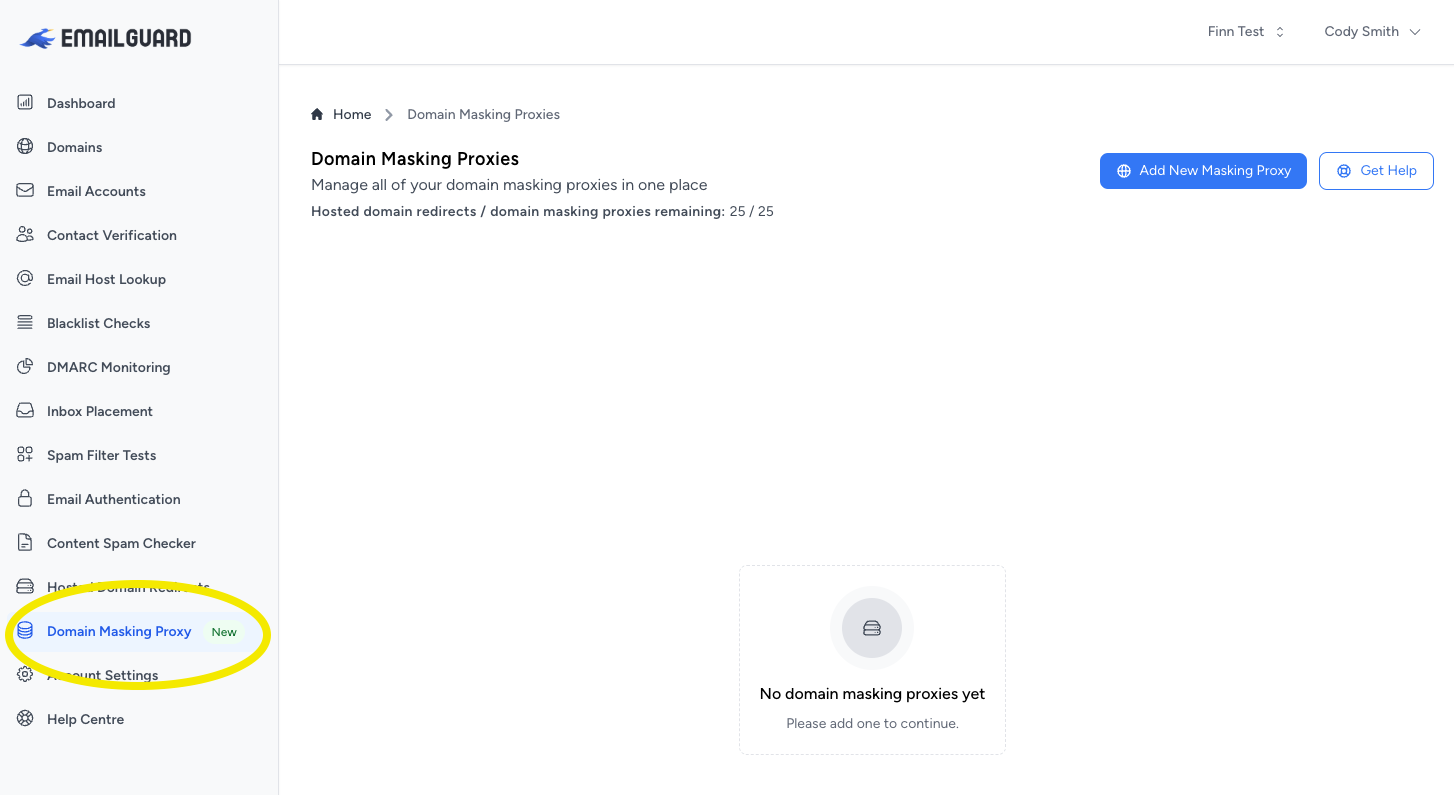Open the Cody Smith account dropdown

[1371, 31]
